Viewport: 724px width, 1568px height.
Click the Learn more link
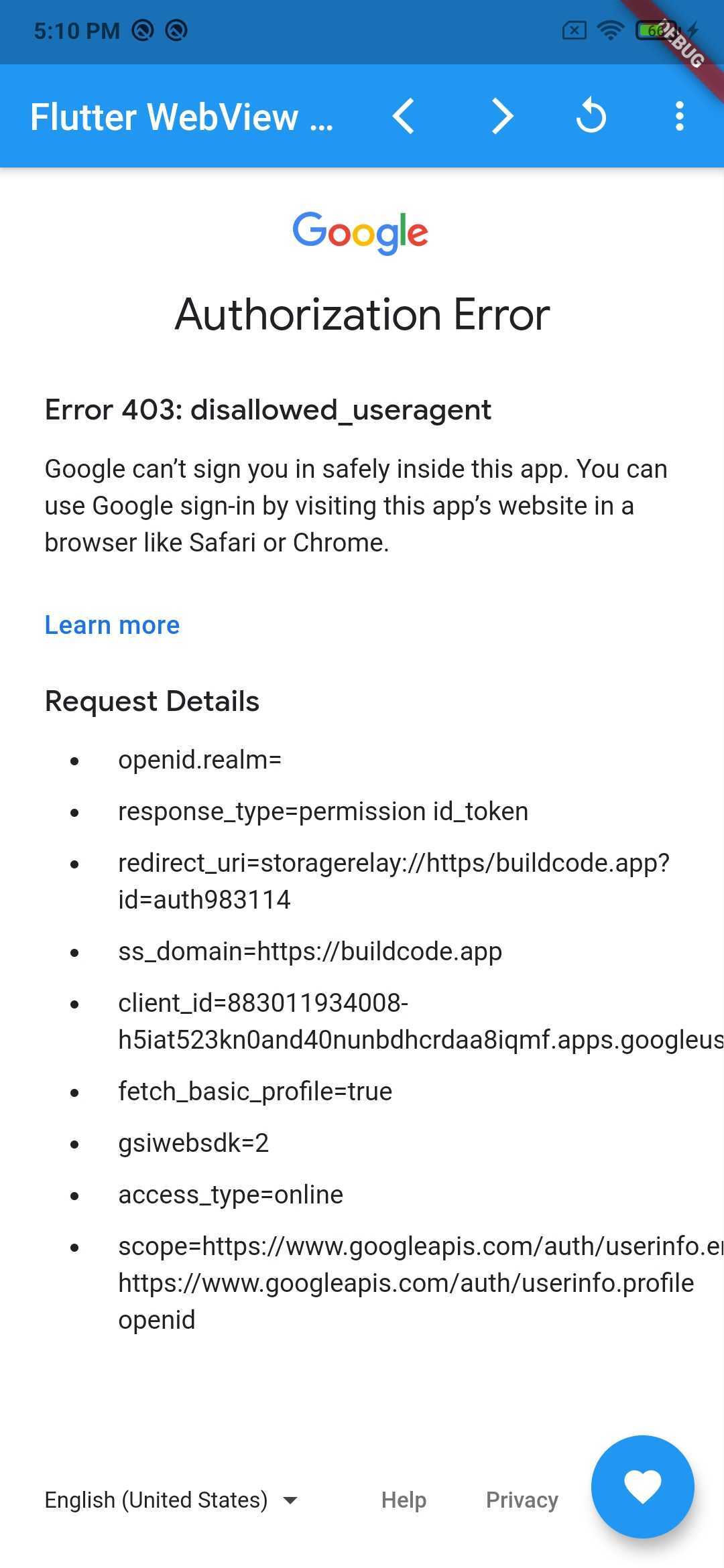click(x=112, y=625)
